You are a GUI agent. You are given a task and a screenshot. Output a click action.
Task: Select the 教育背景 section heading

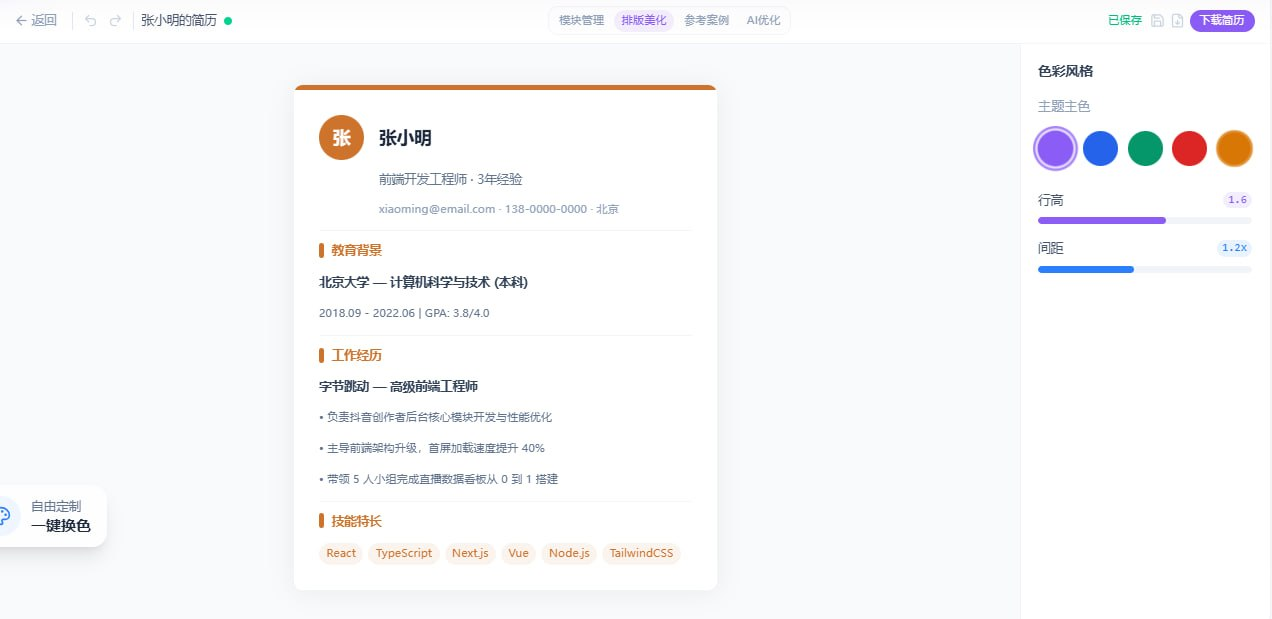(x=357, y=250)
